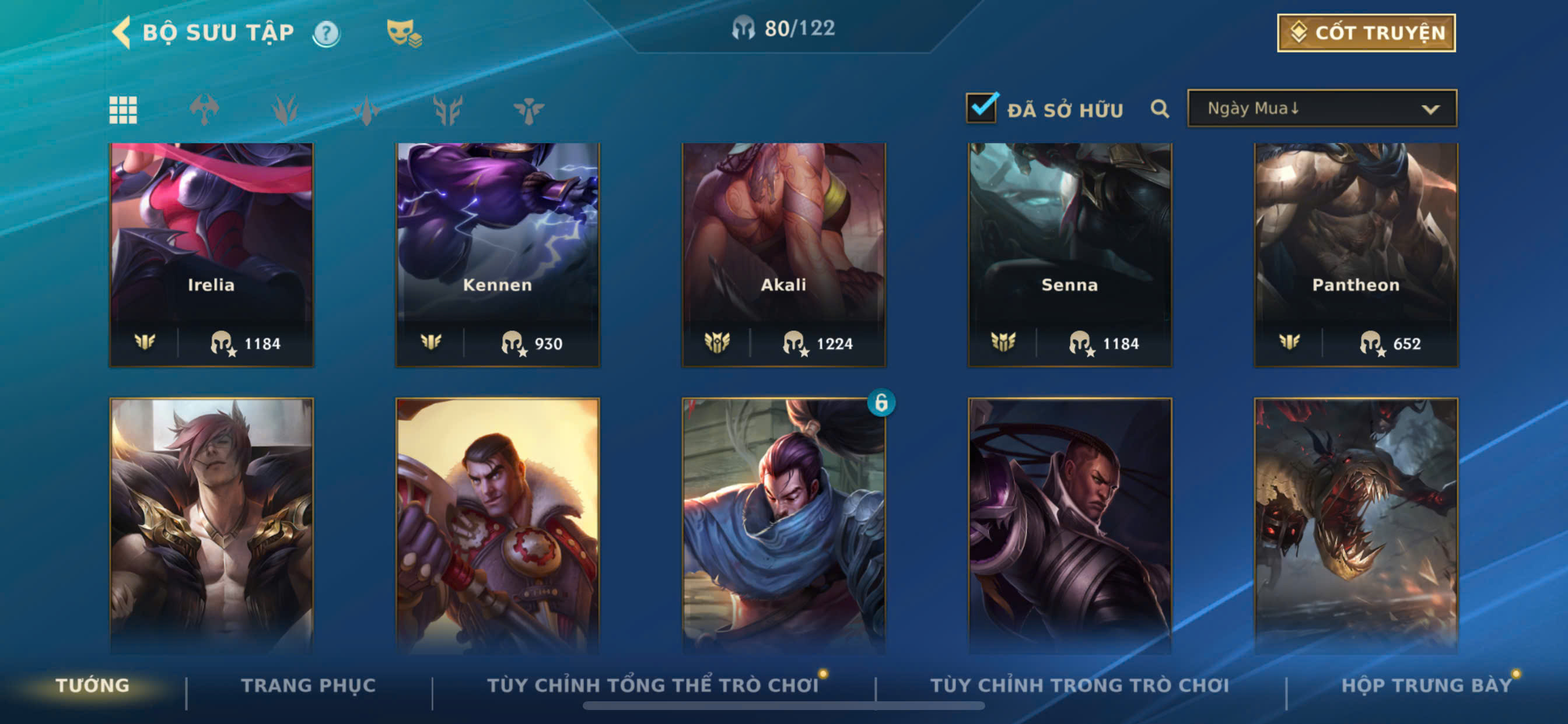Viewport: 1568px width, 724px height.
Task: Select the all-champions grid filter icon
Action: click(x=123, y=110)
